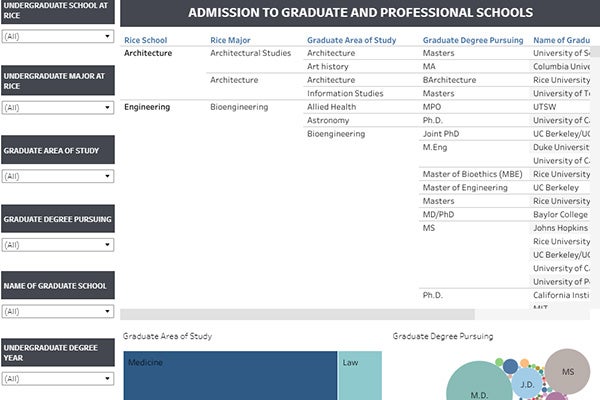Select the Medicine block in the treemap

tap(230, 376)
